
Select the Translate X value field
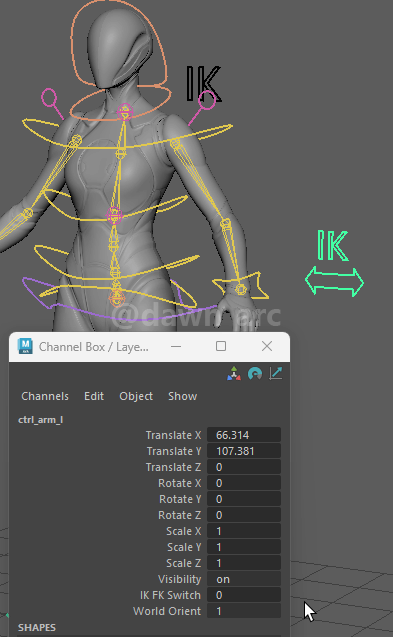tap(244, 435)
